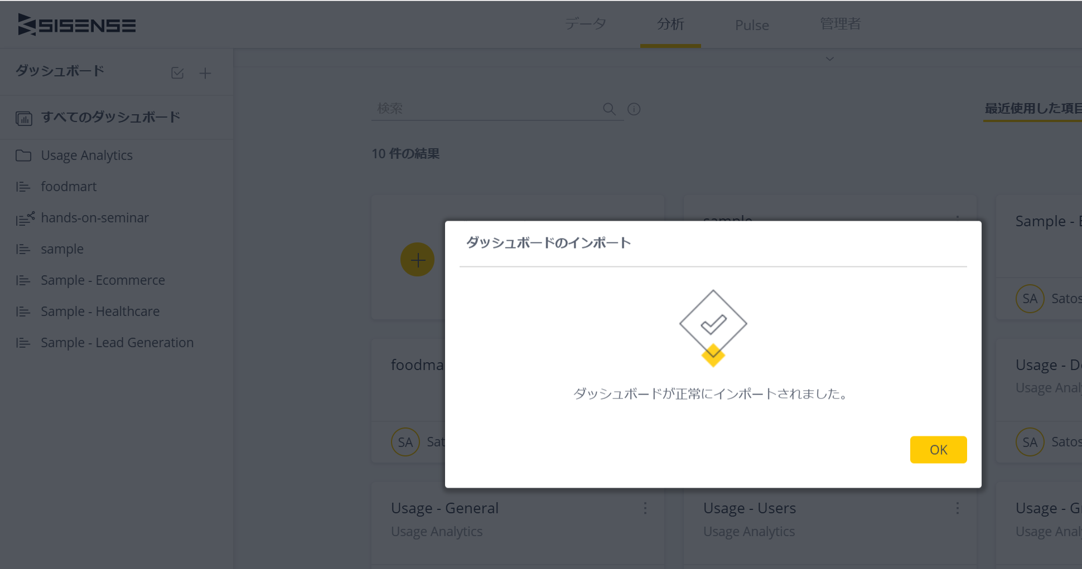Click the OK button in the import dialog

pyautogui.click(x=938, y=450)
